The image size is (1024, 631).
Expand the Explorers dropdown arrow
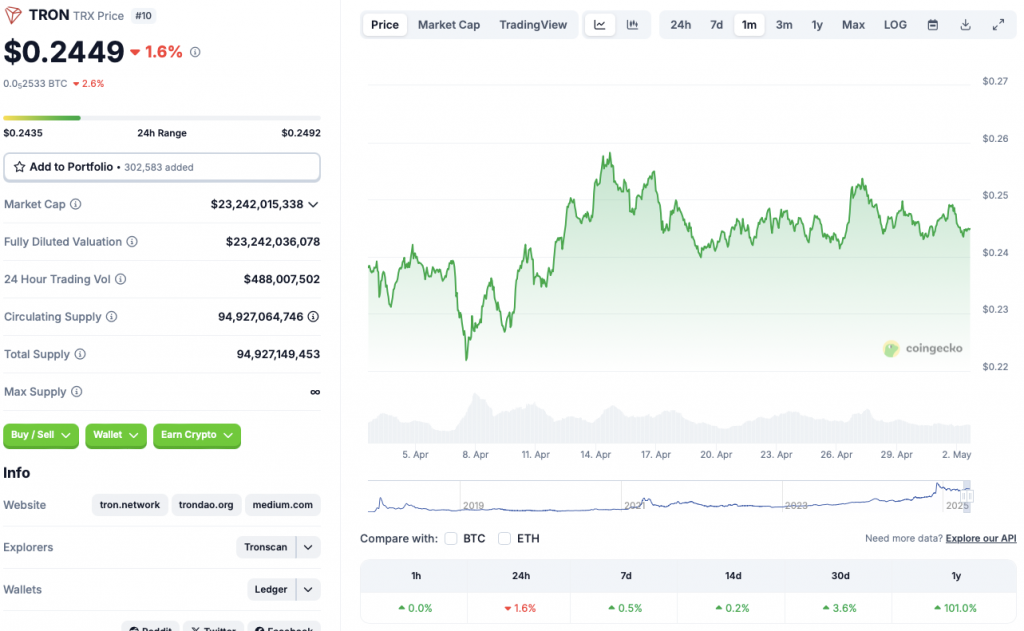pos(308,547)
